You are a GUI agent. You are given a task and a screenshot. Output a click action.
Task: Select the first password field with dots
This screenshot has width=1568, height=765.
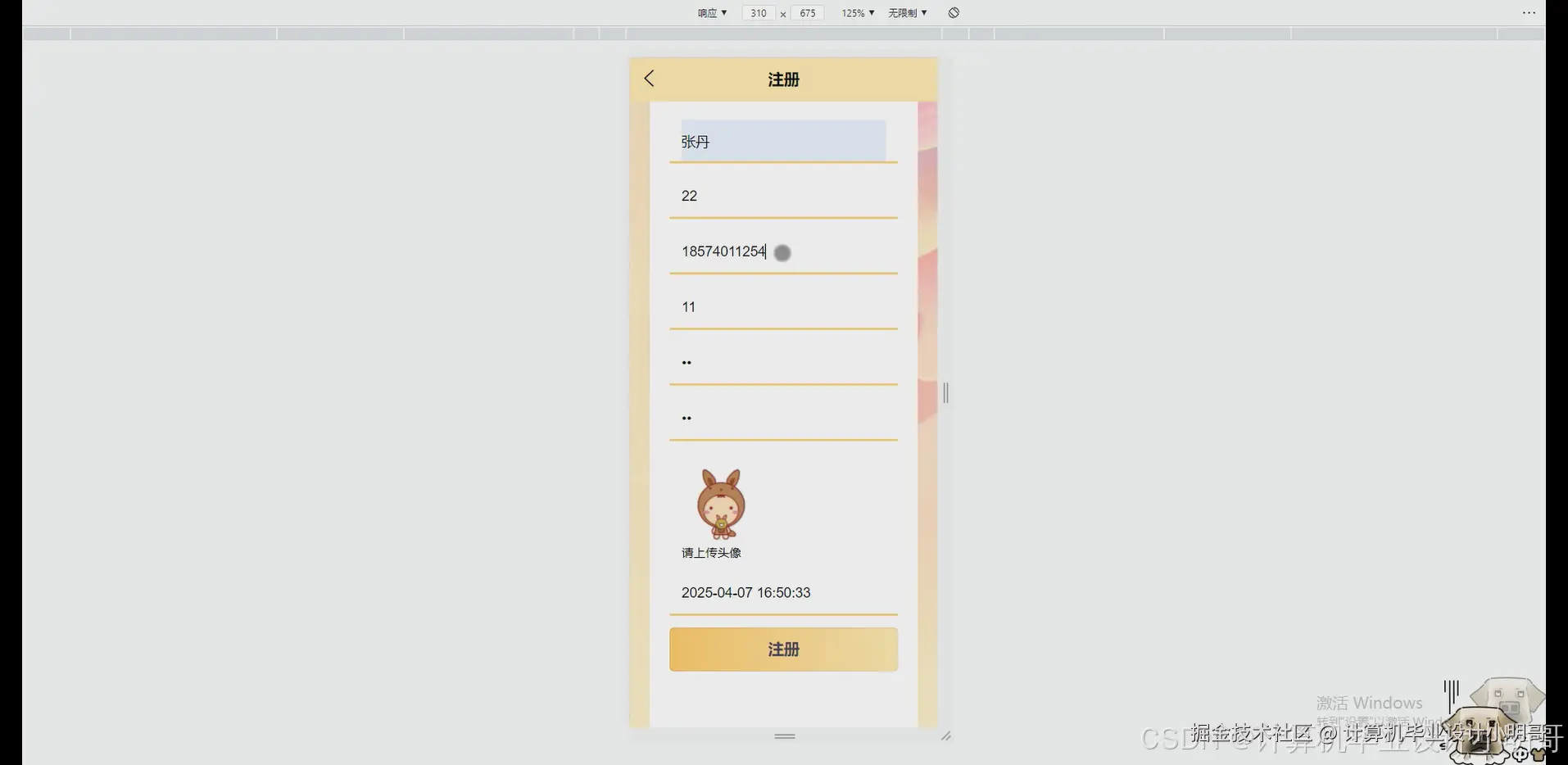782,361
